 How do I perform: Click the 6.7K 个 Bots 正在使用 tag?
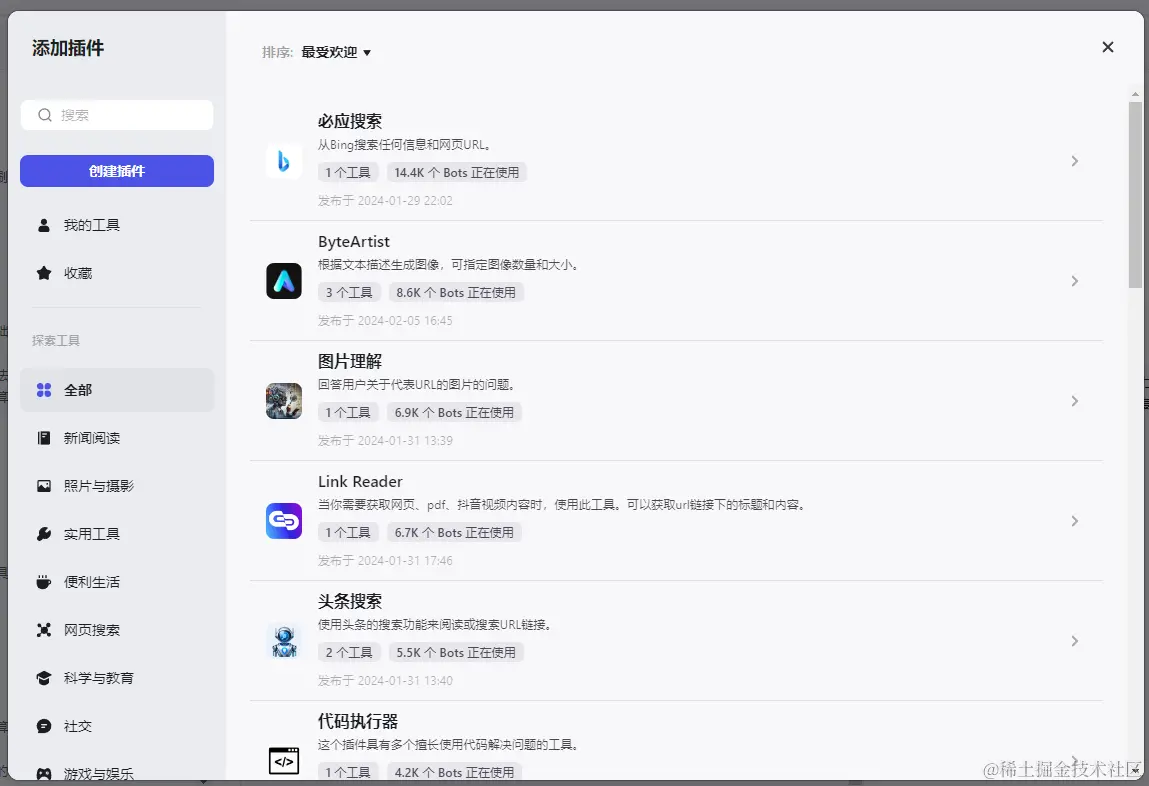(454, 533)
